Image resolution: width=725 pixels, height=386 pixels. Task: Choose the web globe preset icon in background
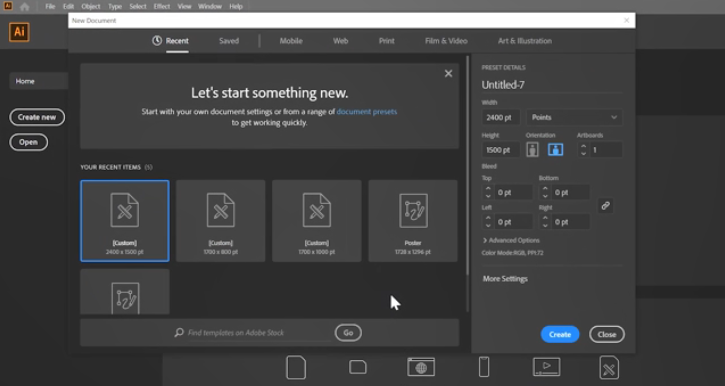click(421, 367)
